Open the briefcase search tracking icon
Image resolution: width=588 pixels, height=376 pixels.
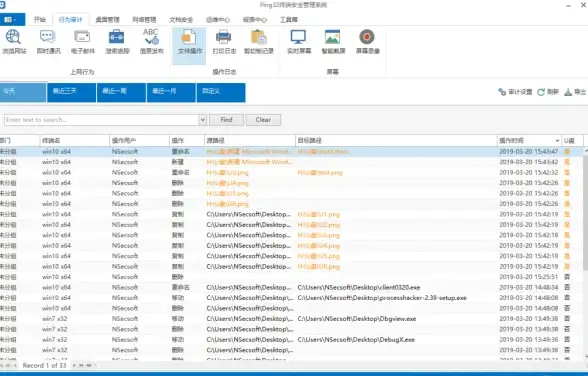click(x=117, y=42)
